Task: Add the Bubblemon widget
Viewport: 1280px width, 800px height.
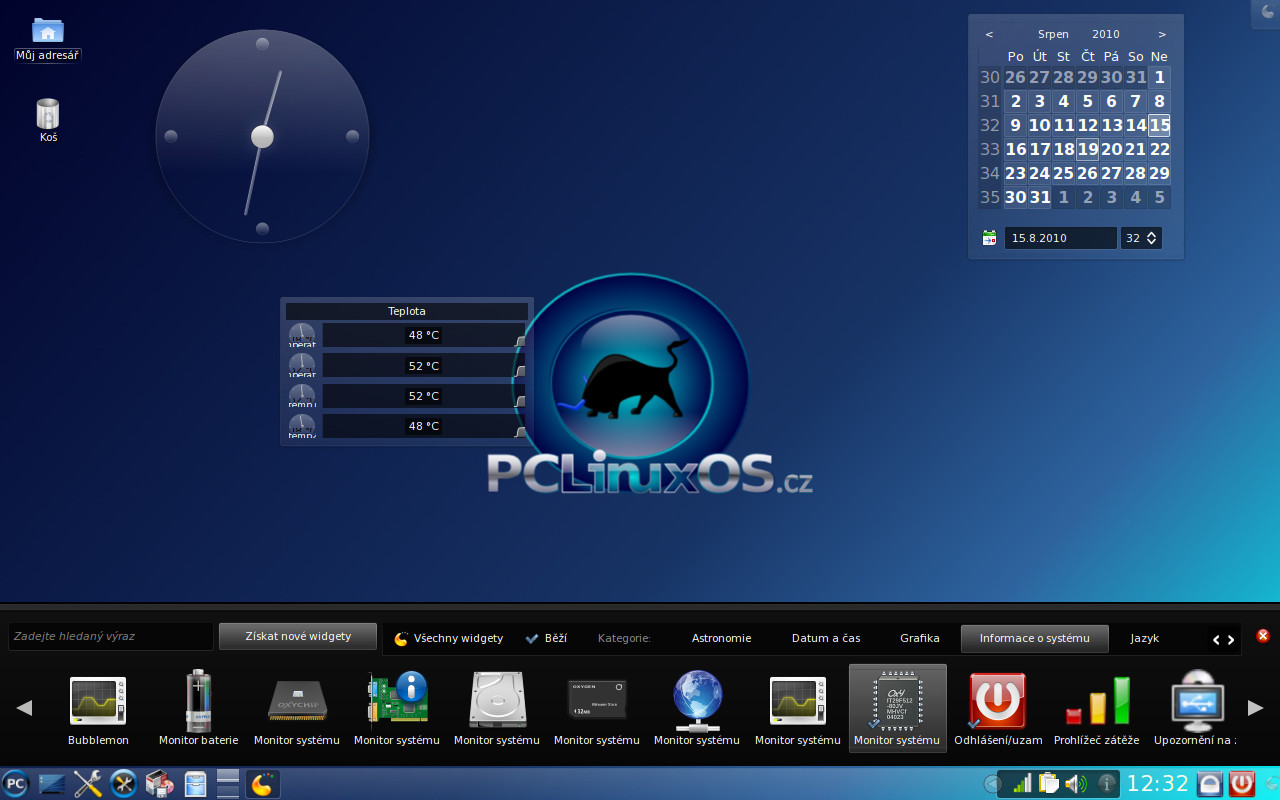Action: (98, 708)
